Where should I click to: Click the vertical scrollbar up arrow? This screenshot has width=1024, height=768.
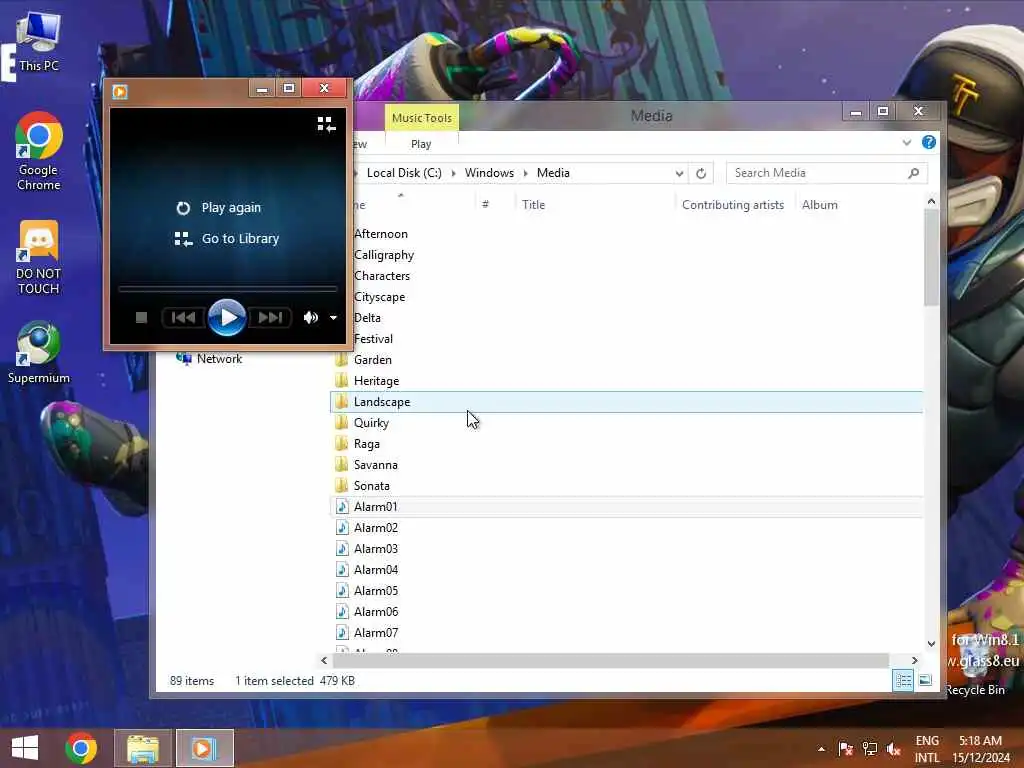pos(931,201)
